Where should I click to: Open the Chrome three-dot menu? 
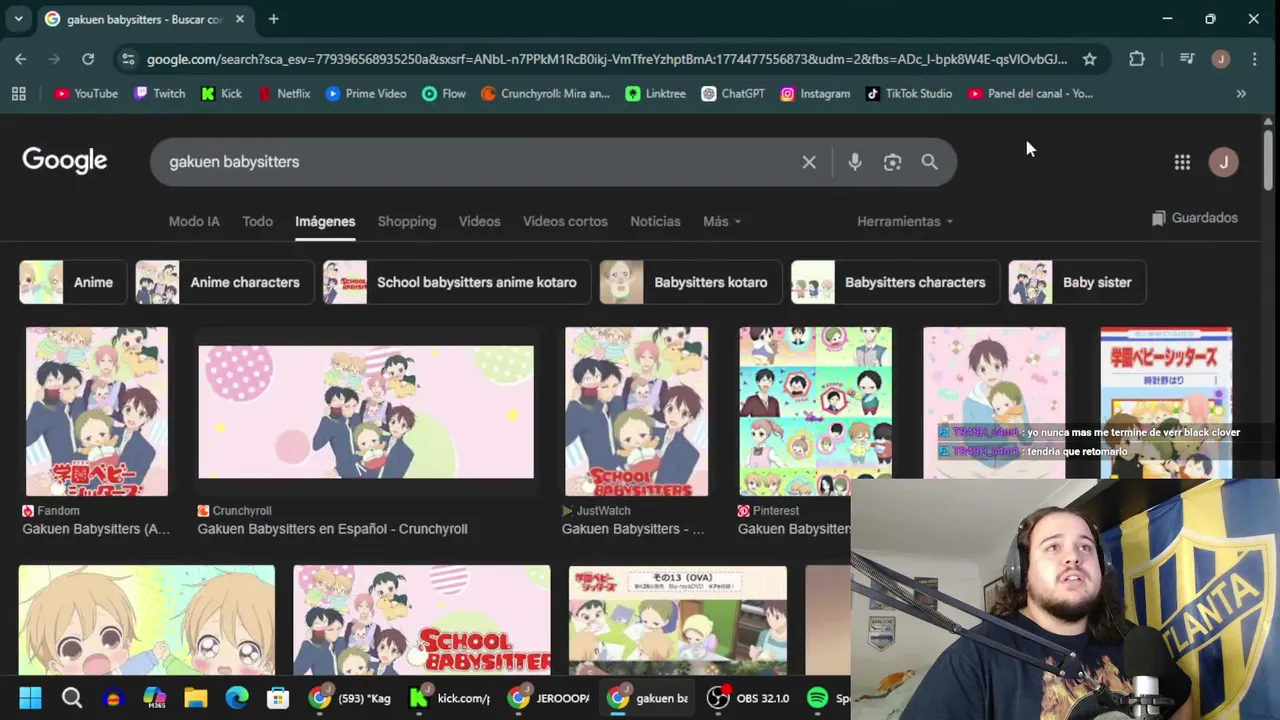pos(1254,59)
